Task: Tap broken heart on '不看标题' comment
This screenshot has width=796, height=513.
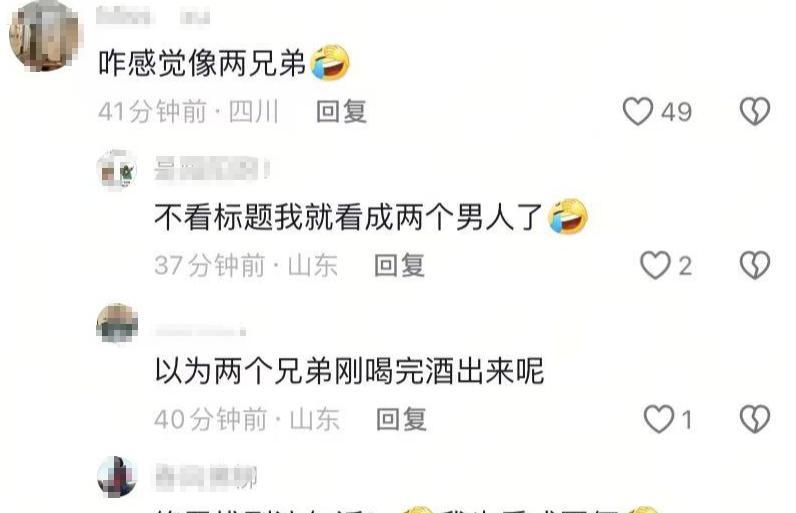Action: [x=754, y=265]
